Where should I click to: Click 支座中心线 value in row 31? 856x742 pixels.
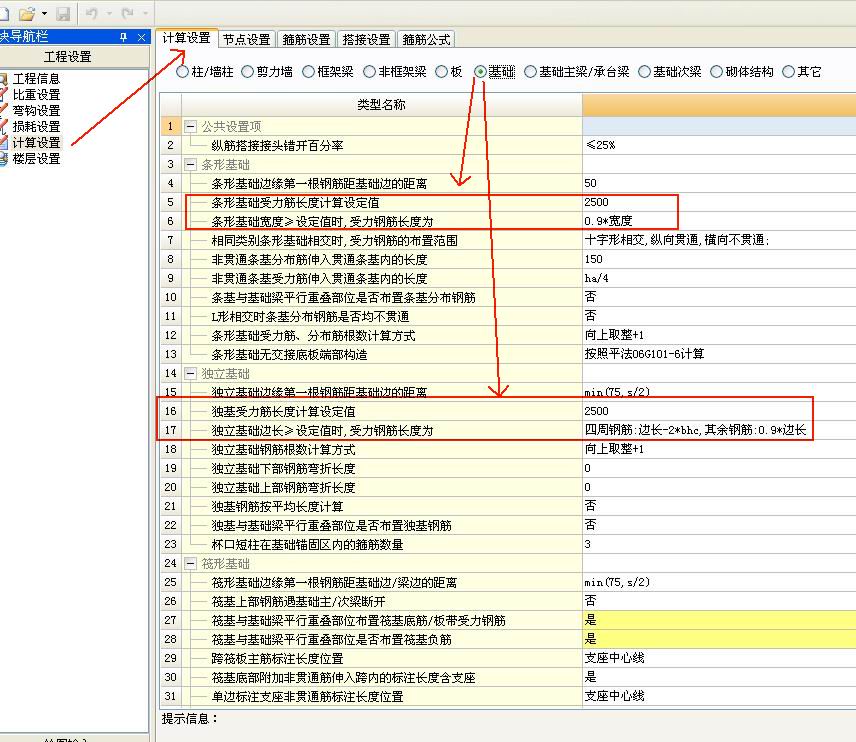719,696
